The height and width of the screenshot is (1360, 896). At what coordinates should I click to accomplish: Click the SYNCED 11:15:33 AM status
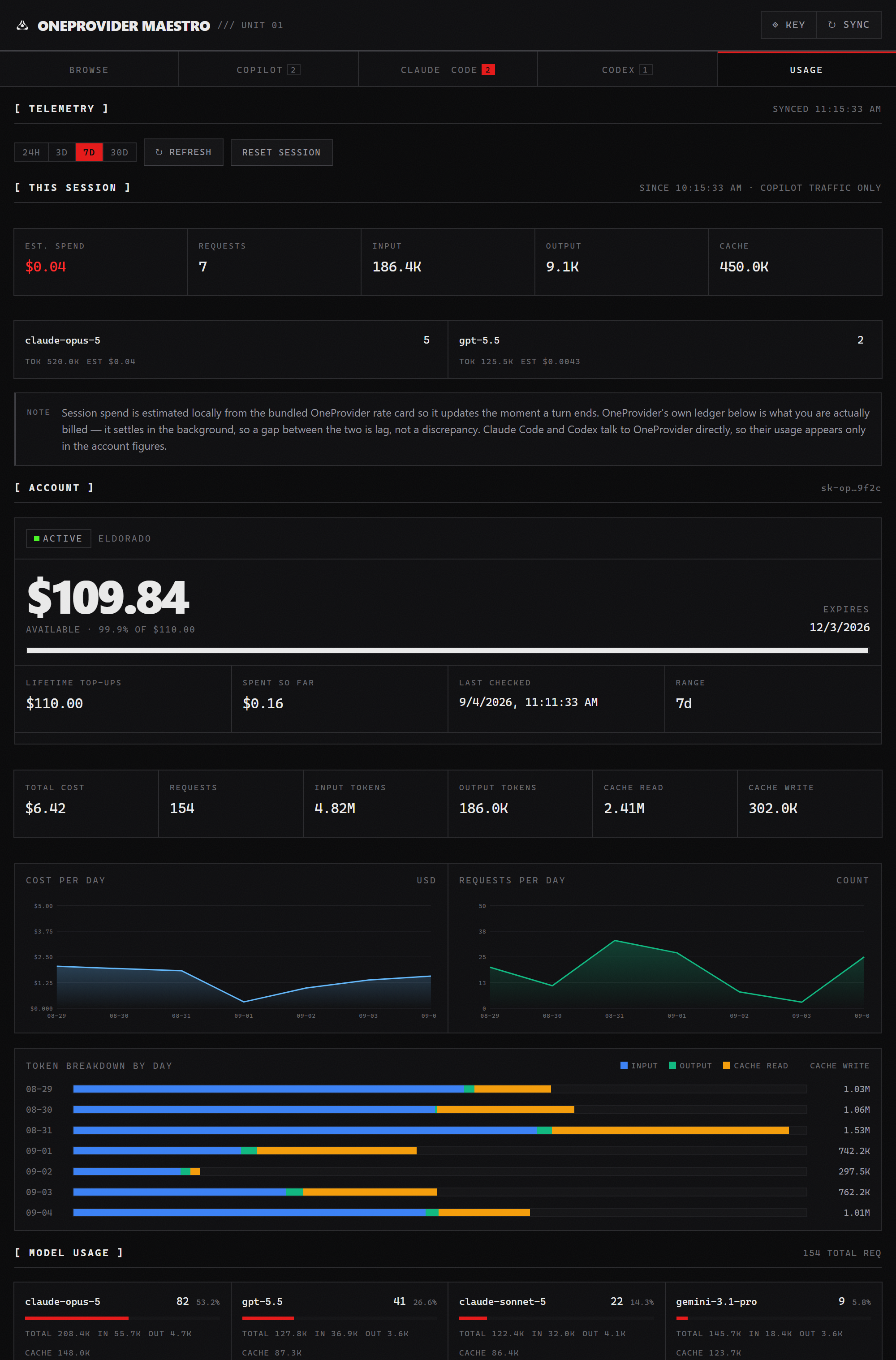(826, 108)
